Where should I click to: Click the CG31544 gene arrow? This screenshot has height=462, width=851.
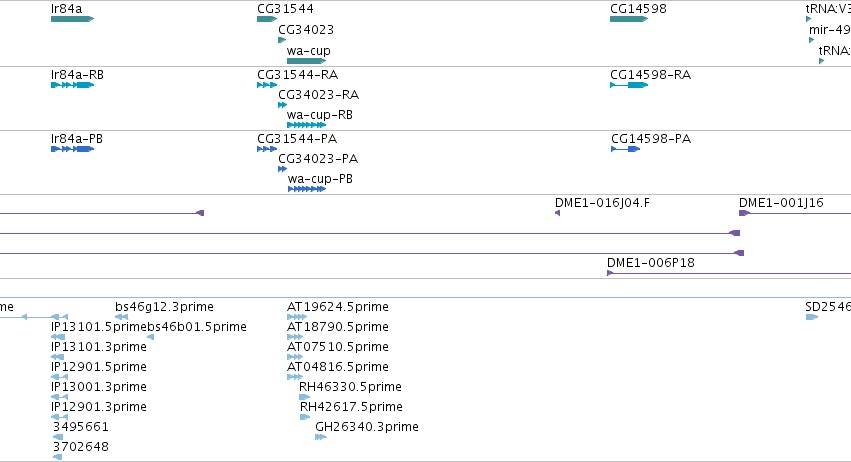click(267, 19)
